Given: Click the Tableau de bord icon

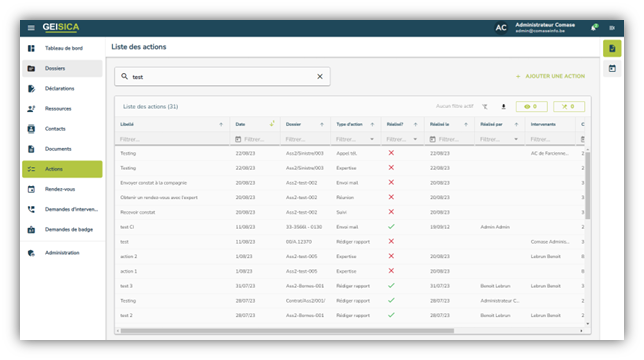Looking at the screenshot, I should pos(31,48).
